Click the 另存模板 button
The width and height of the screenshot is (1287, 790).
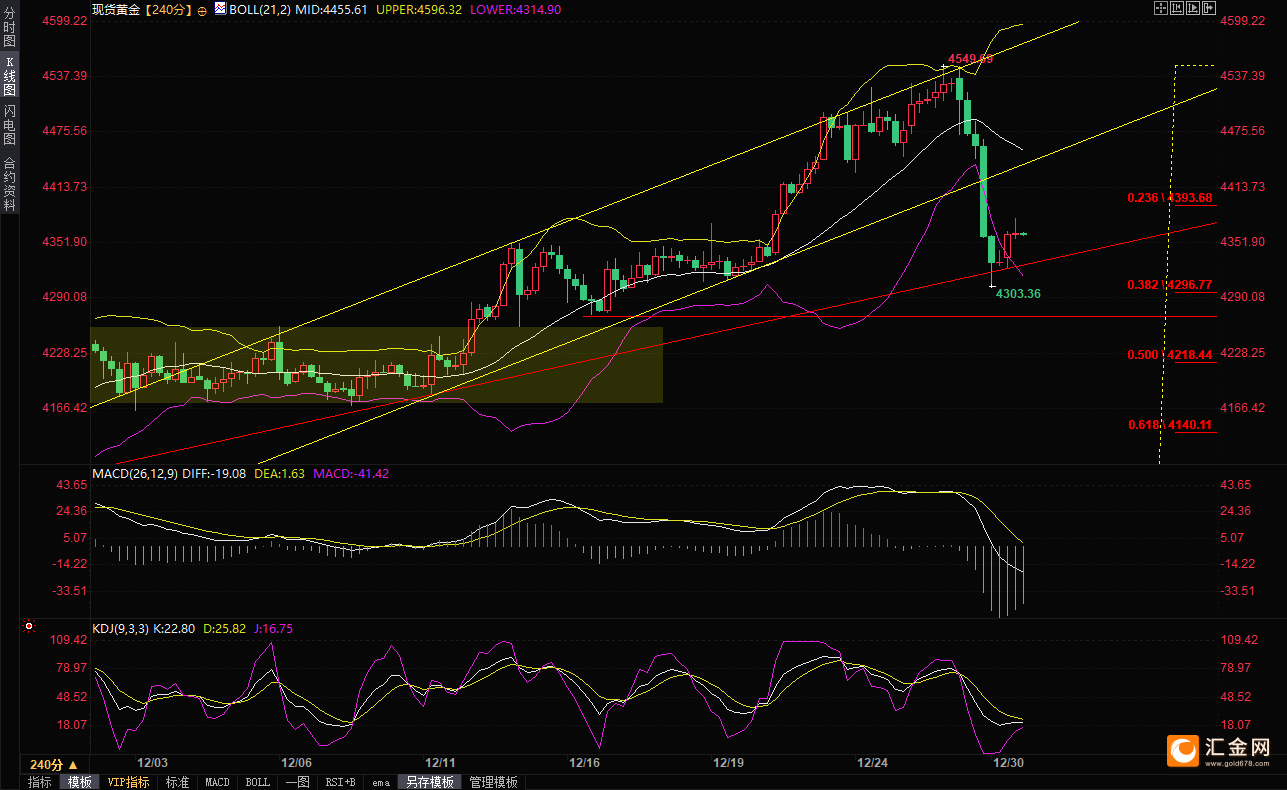click(x=430, y=782)
